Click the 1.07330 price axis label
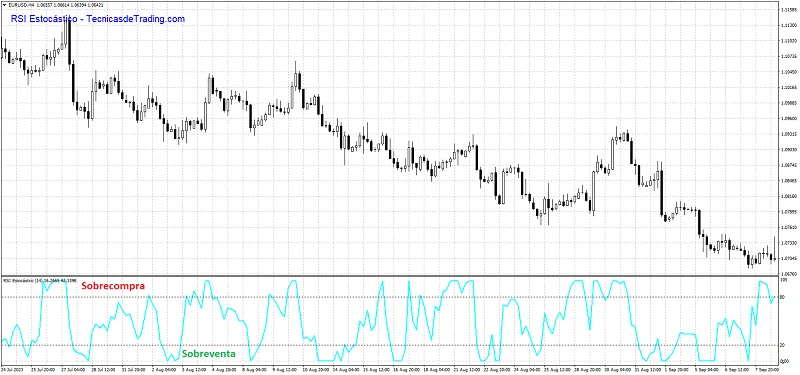This screenshot has width=800, height=375. (x=788, y=243)
